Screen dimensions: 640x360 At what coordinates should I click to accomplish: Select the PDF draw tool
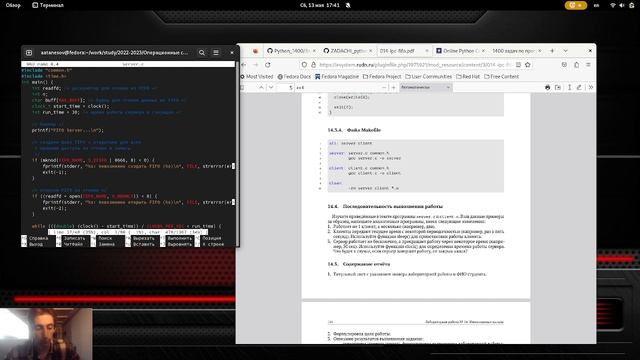579,87
